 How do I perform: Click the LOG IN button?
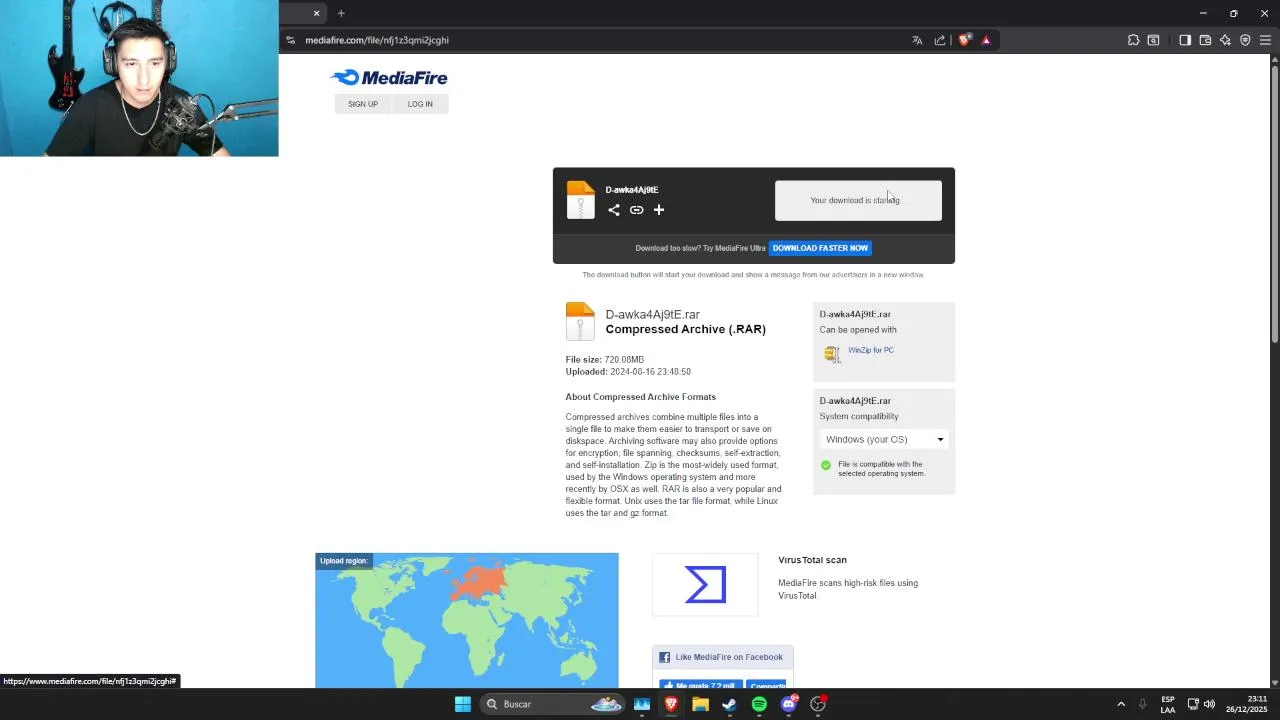click(x=420, y=104)
